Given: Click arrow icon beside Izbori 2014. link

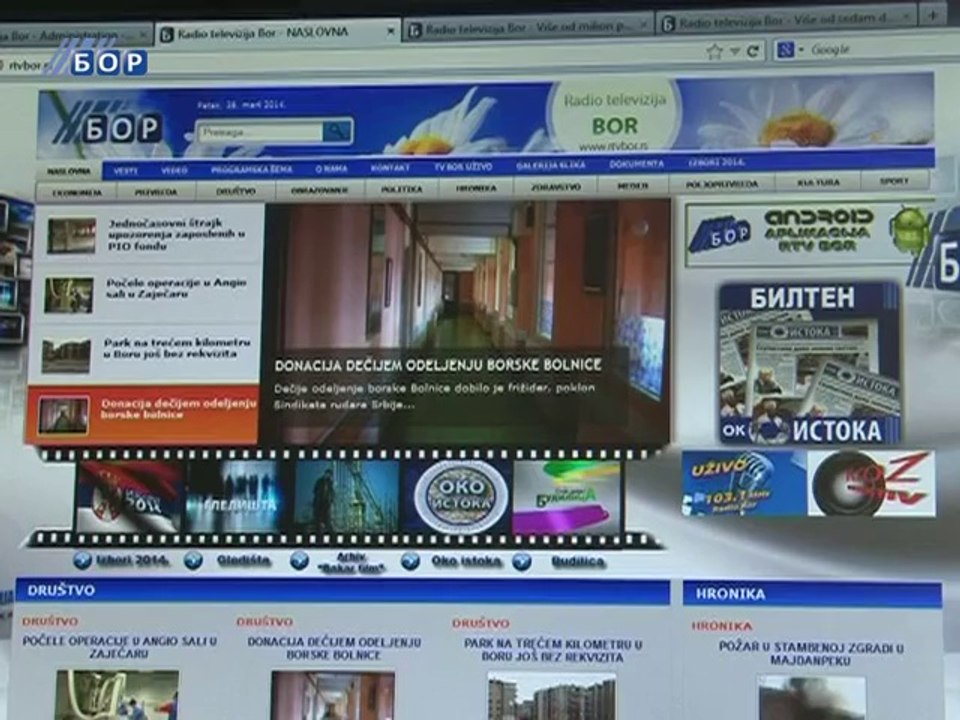Looking at the screenshot, I should (x=82, y=561).
